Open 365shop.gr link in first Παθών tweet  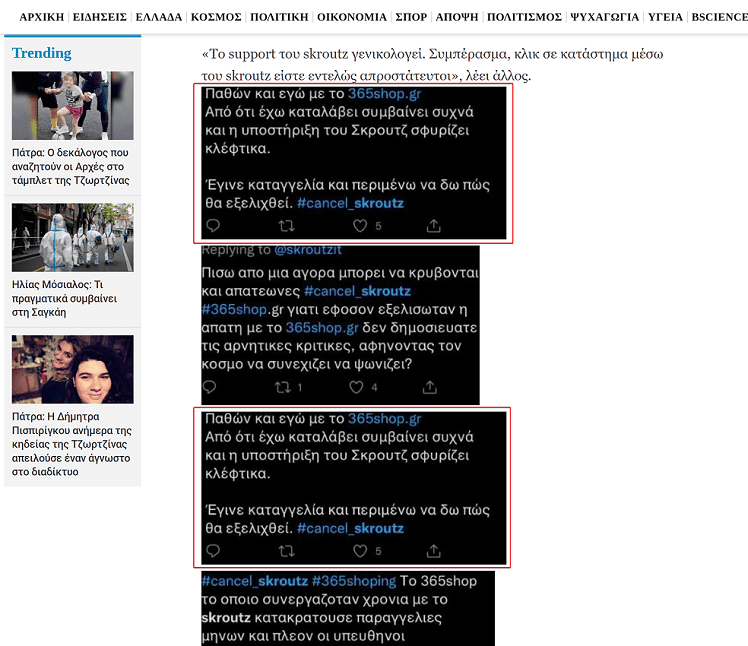[x=384, y=94]
